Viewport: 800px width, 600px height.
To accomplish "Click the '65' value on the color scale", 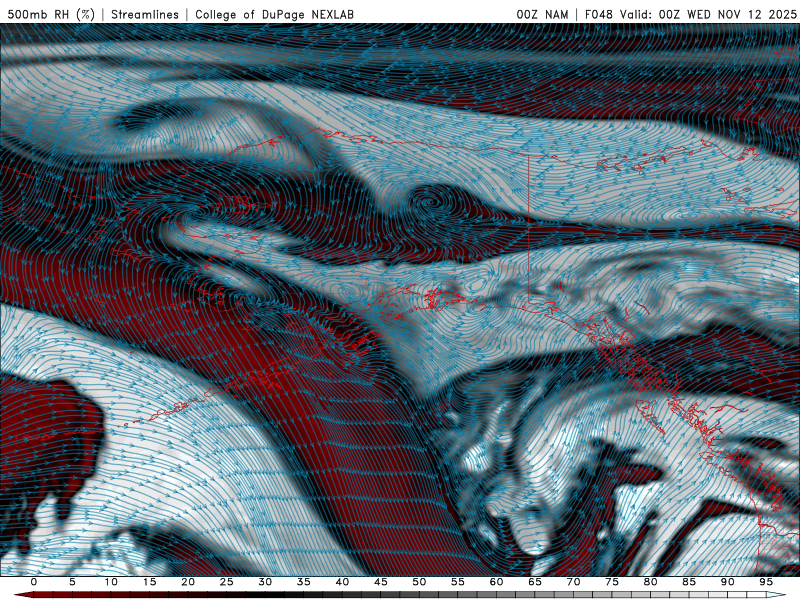I will [535, 582].
